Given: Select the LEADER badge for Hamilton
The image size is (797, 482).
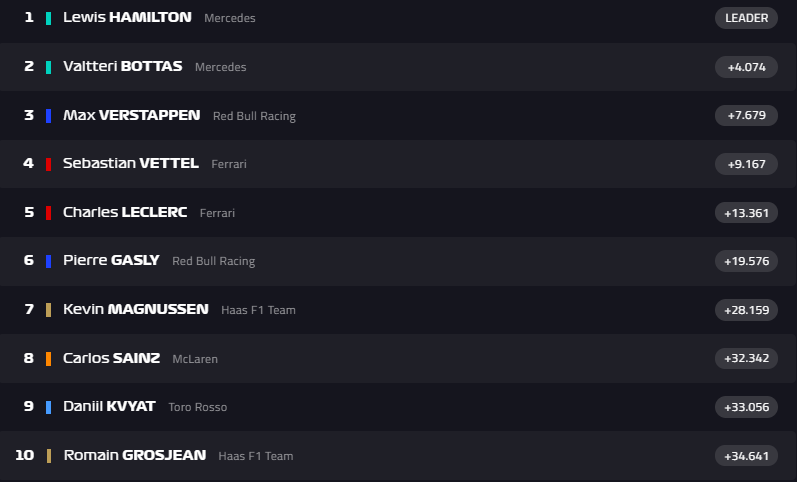Looking at the screenshot, I should 746,18.
